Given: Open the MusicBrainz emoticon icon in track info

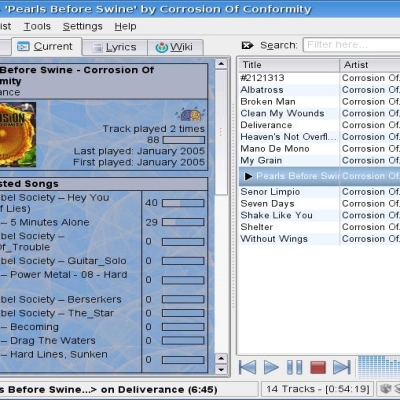Looking at the screenshot, I should pyautogui.click(x=191, y=115).
